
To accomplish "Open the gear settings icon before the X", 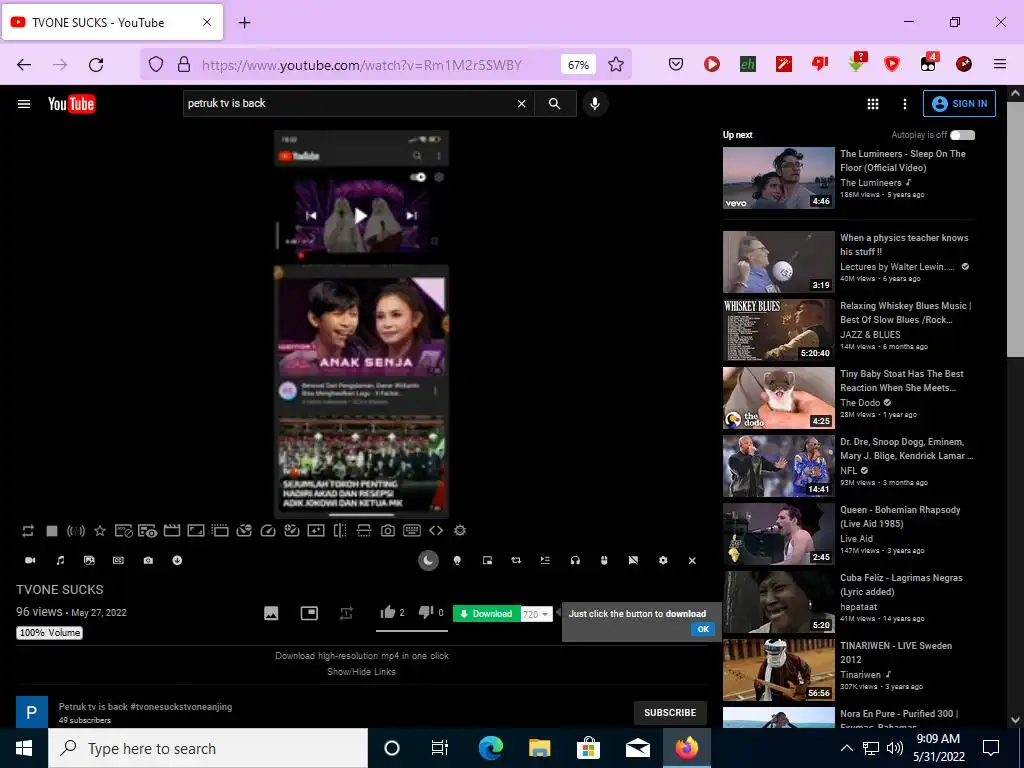I will pyautogui.click(x=663, y=560).
